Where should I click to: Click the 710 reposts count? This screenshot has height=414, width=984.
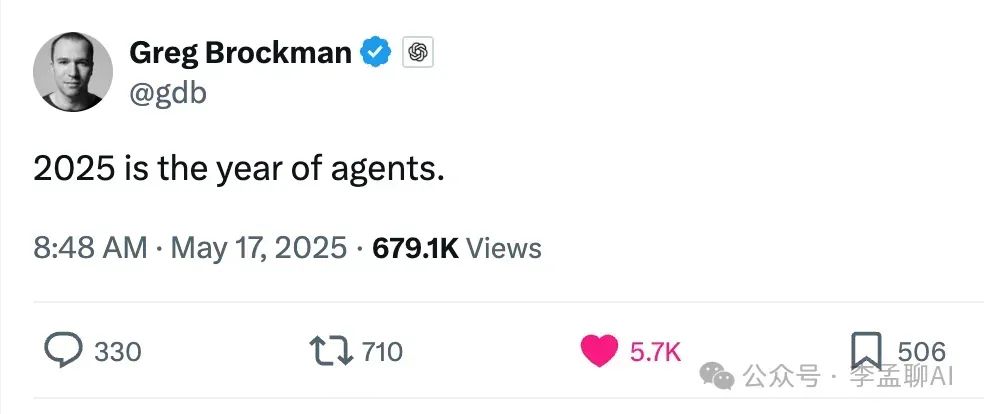(381, 352)
